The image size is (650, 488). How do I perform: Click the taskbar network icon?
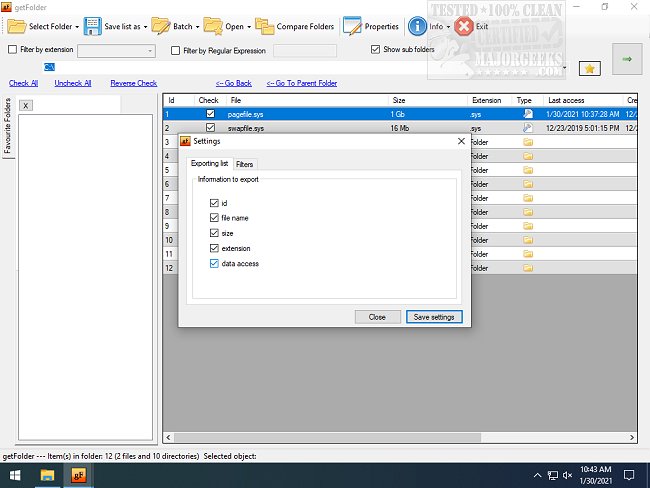[x=553, y=476]
